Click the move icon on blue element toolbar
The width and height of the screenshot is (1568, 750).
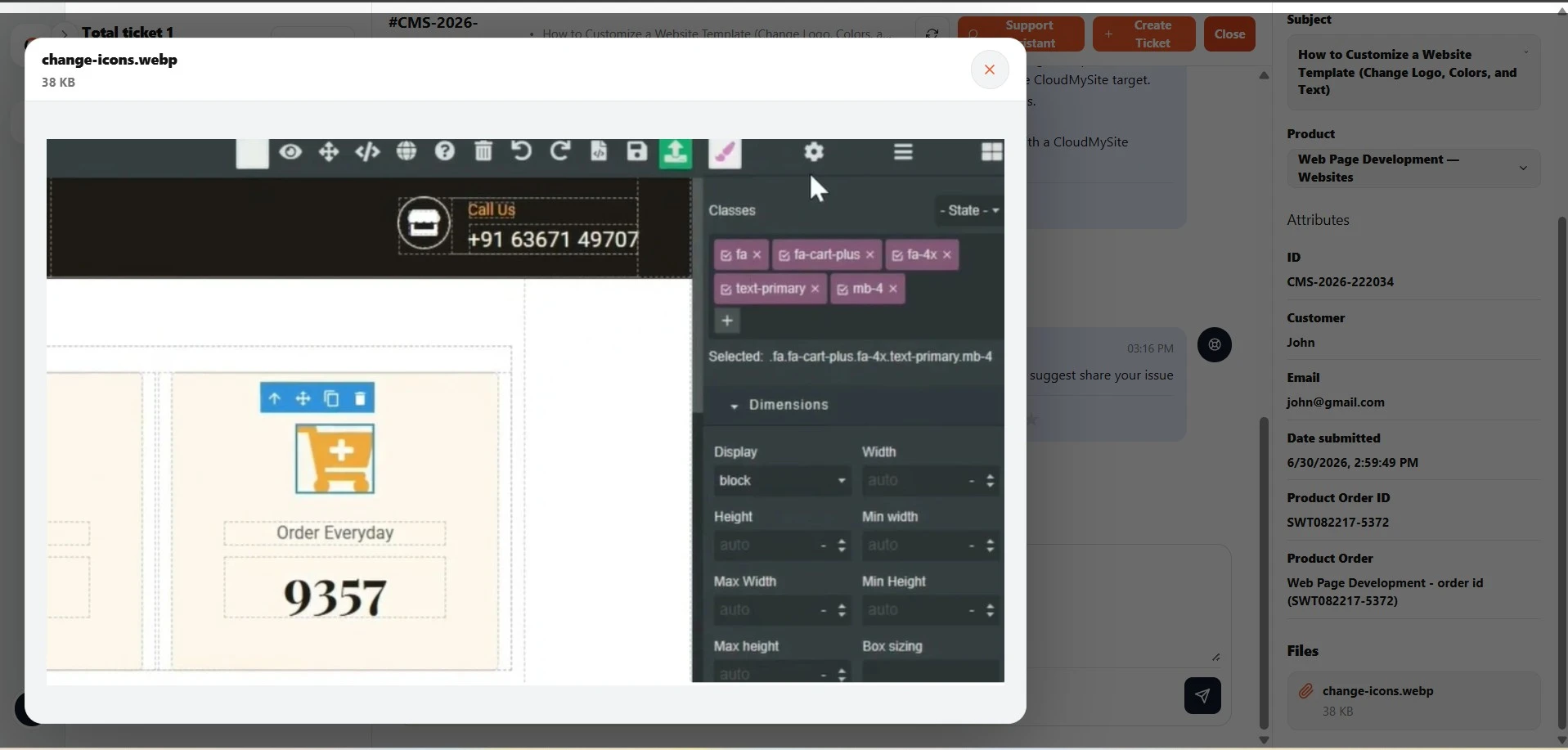tap(303, 399)
